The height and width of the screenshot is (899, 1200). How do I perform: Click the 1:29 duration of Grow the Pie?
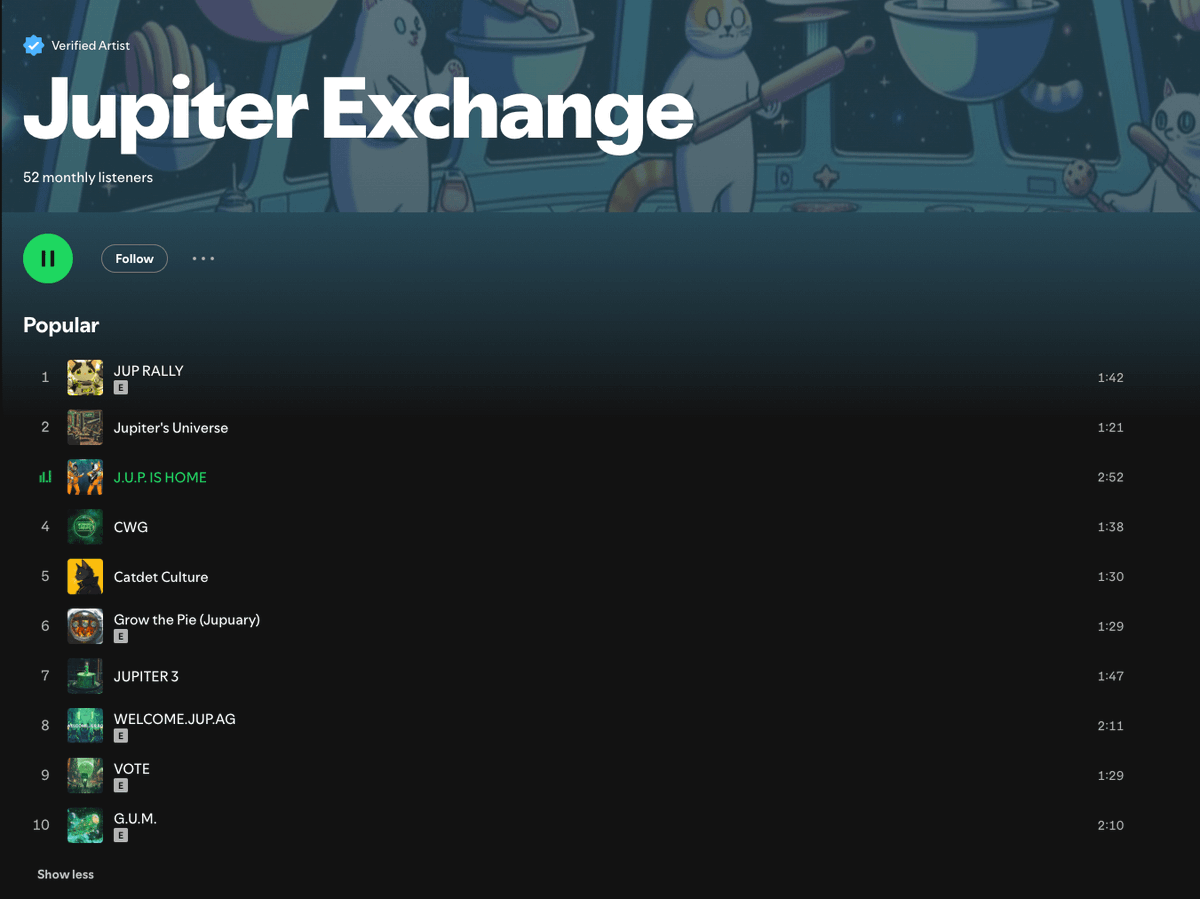[x=1110, y=626]
